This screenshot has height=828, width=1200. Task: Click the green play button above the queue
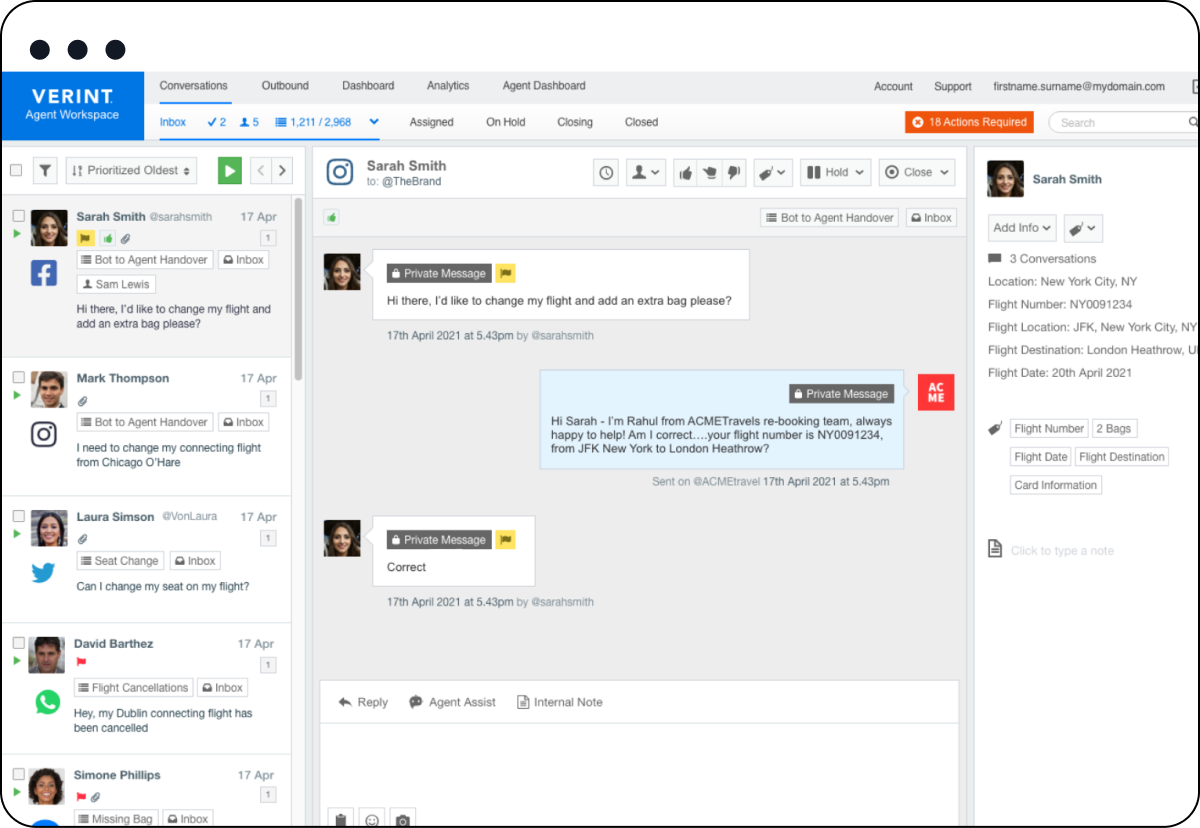coord(229,170)
